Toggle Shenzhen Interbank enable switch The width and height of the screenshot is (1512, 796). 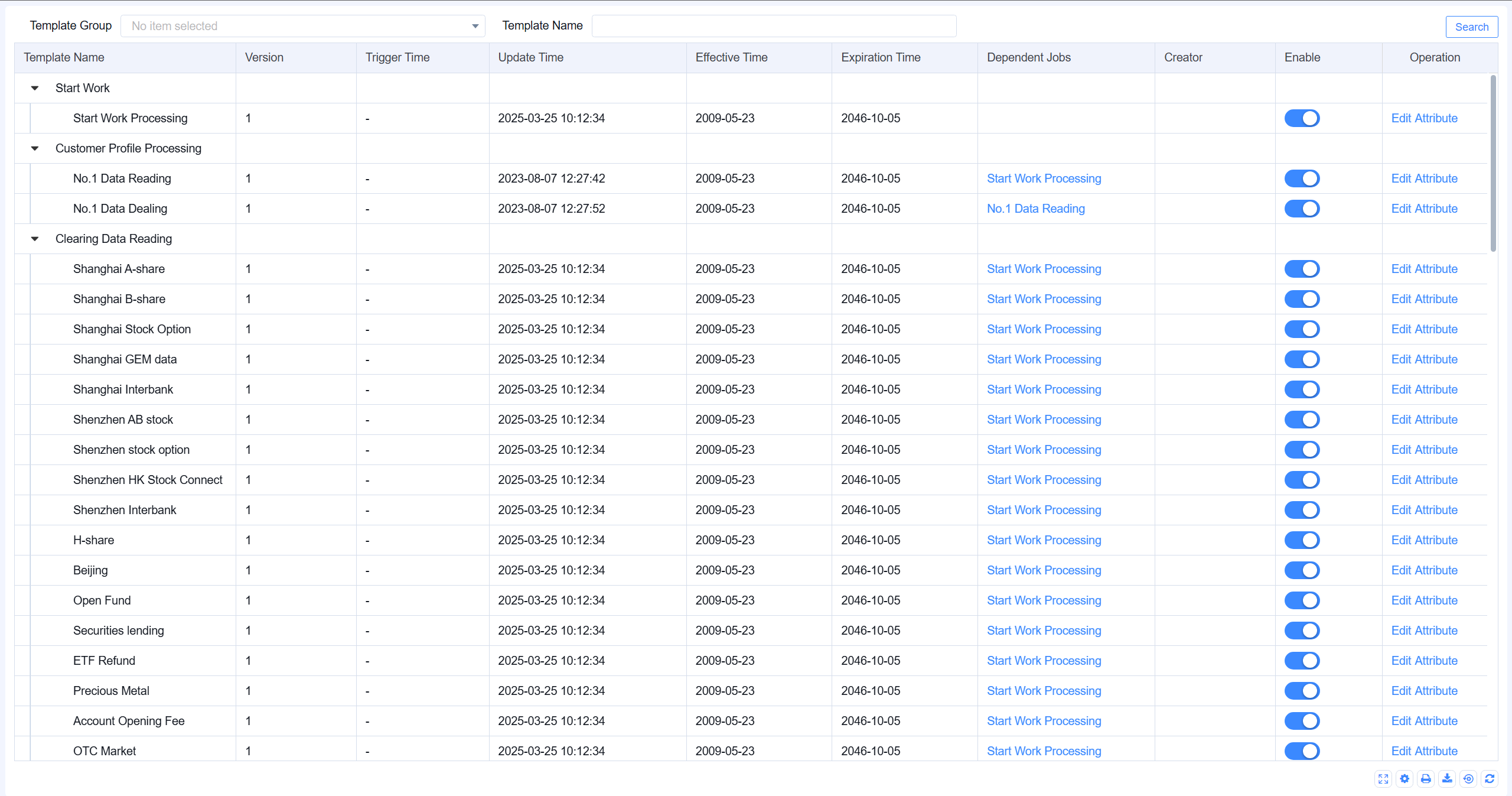click(1302, 510)
